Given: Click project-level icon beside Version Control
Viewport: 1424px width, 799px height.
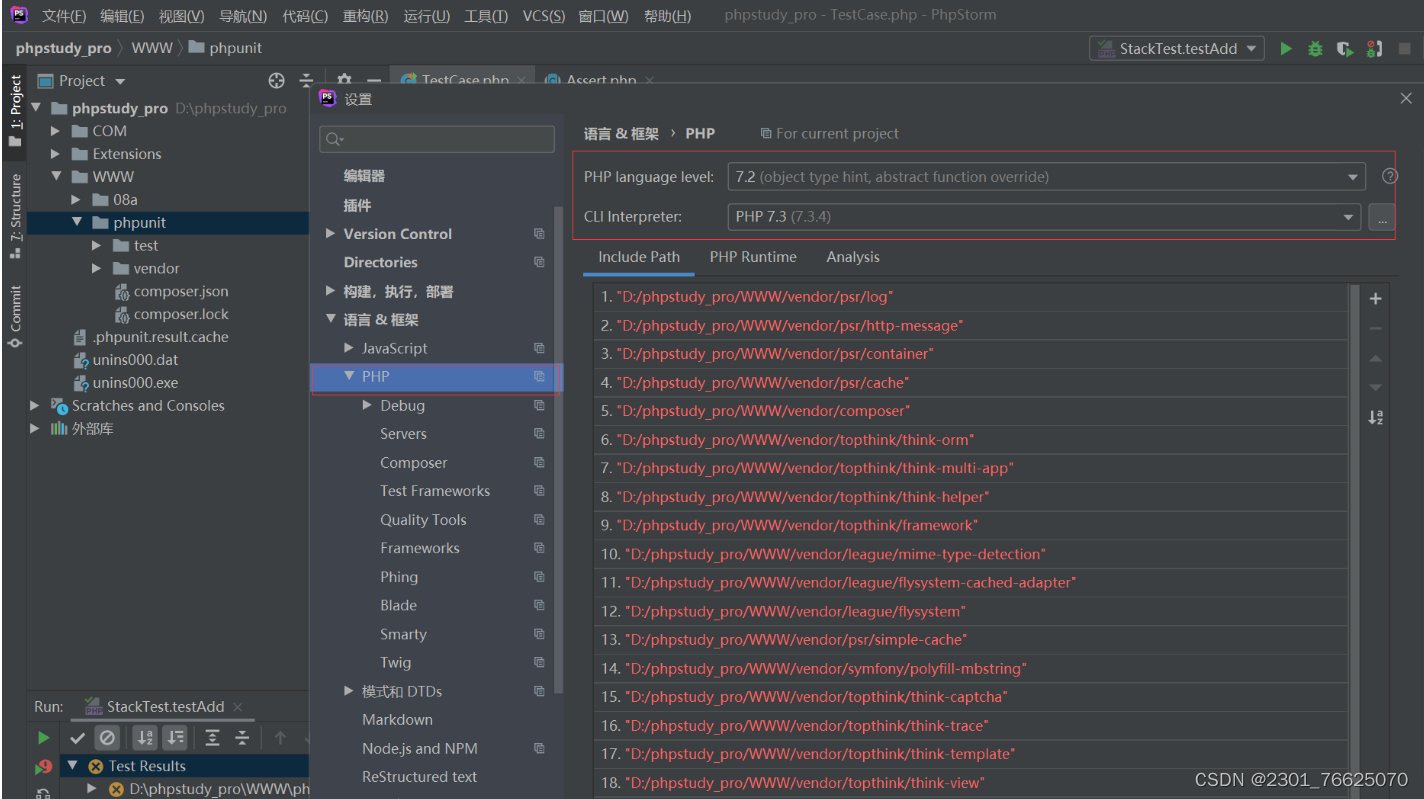Looking at the screenshot, I should coord(539,234).
